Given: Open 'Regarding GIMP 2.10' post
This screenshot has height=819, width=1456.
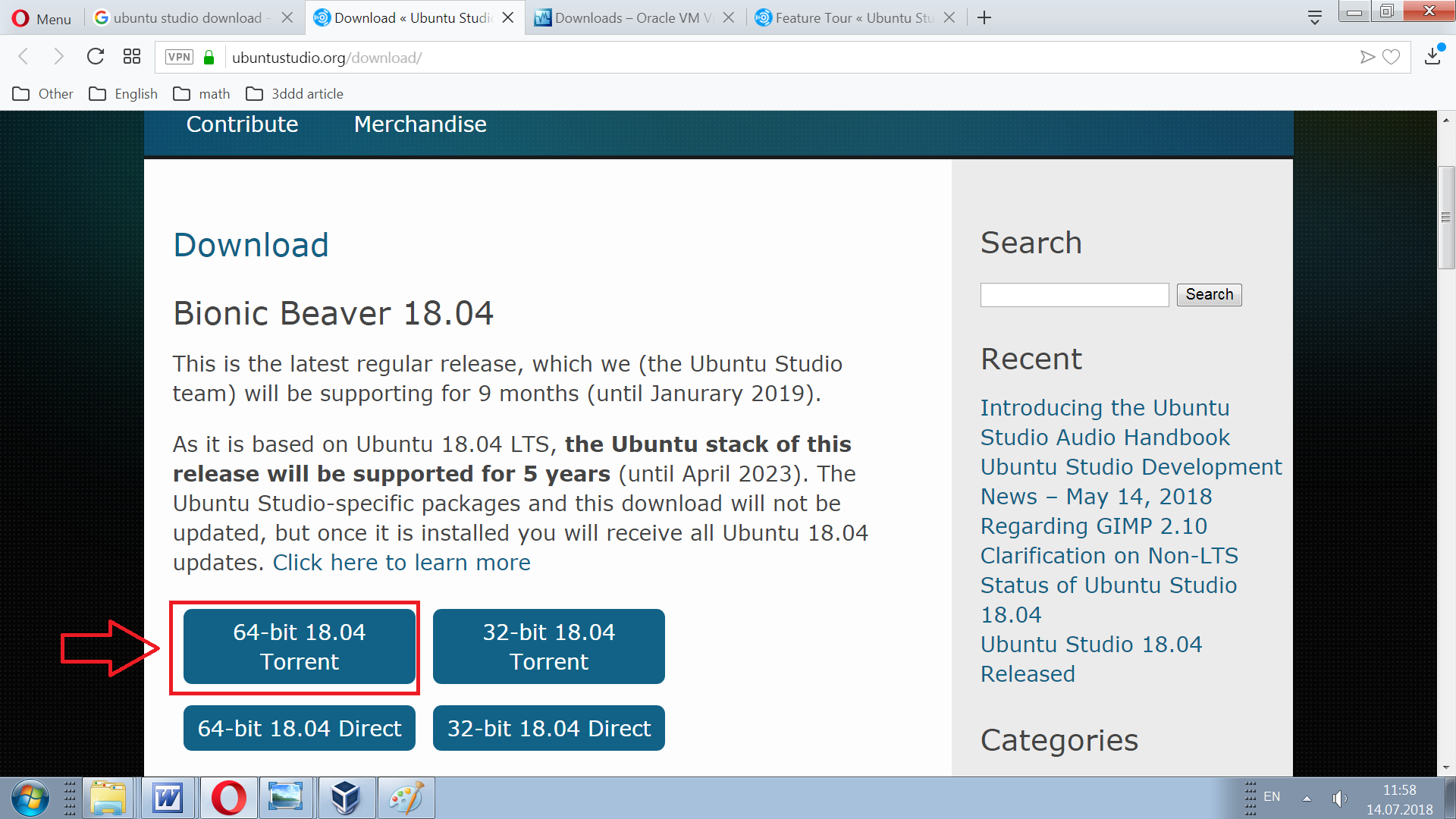Looking at the screenshot, I should (x=1094, y=526).
